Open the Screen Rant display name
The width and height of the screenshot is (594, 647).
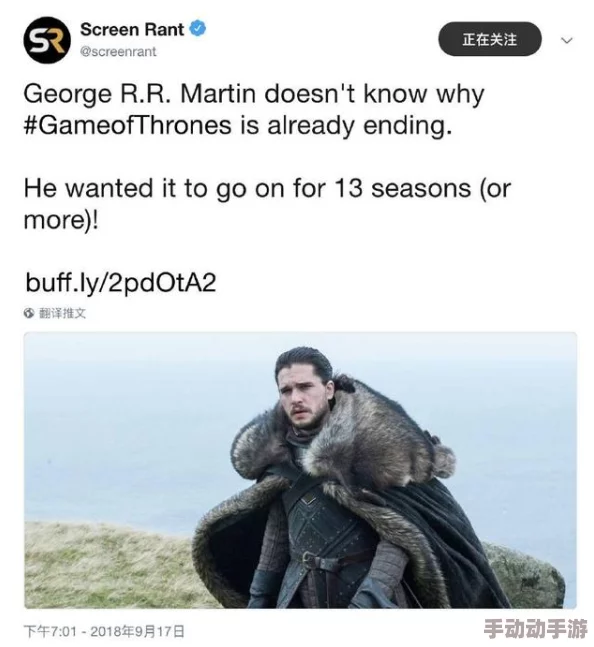pyautogui.click(x=132, y=29)
